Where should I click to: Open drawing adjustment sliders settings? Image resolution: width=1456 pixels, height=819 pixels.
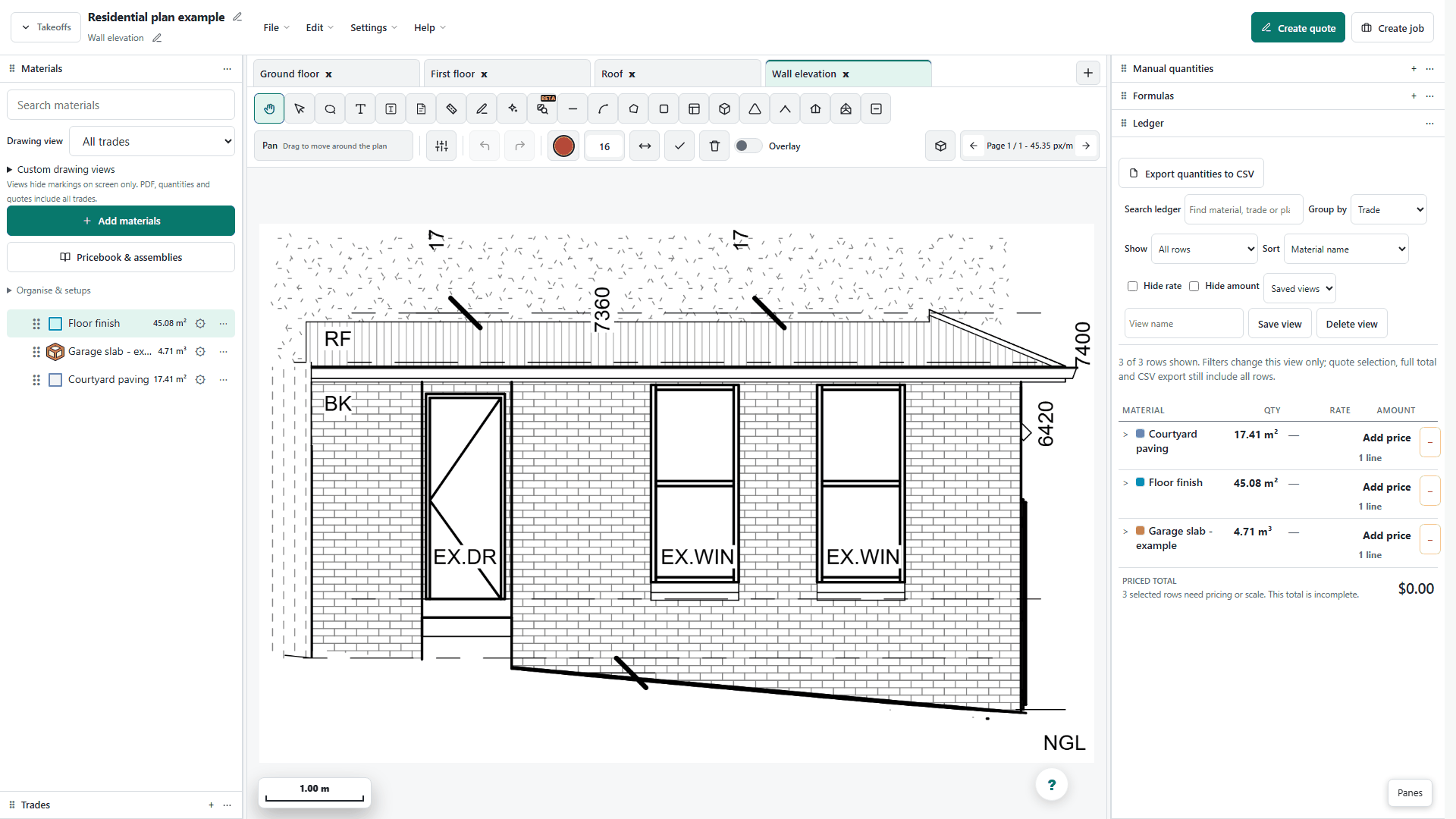tap(441, 146)
